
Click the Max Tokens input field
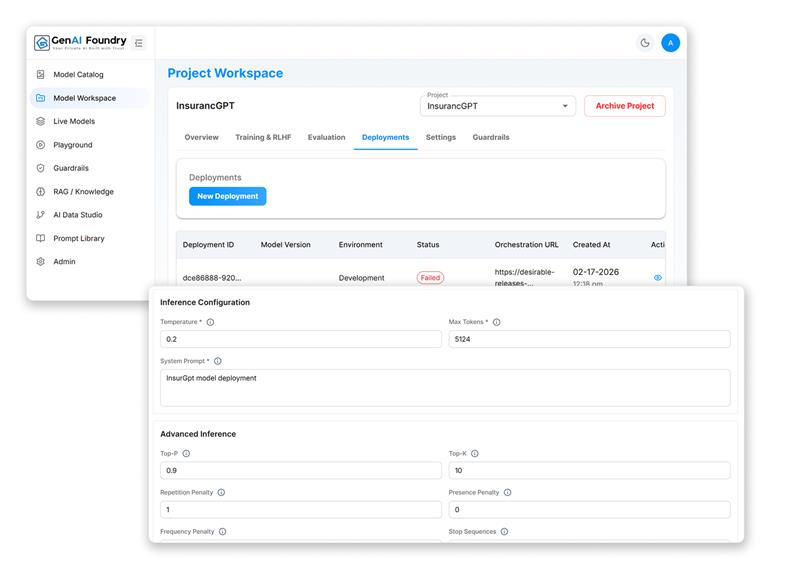point(589,339)
